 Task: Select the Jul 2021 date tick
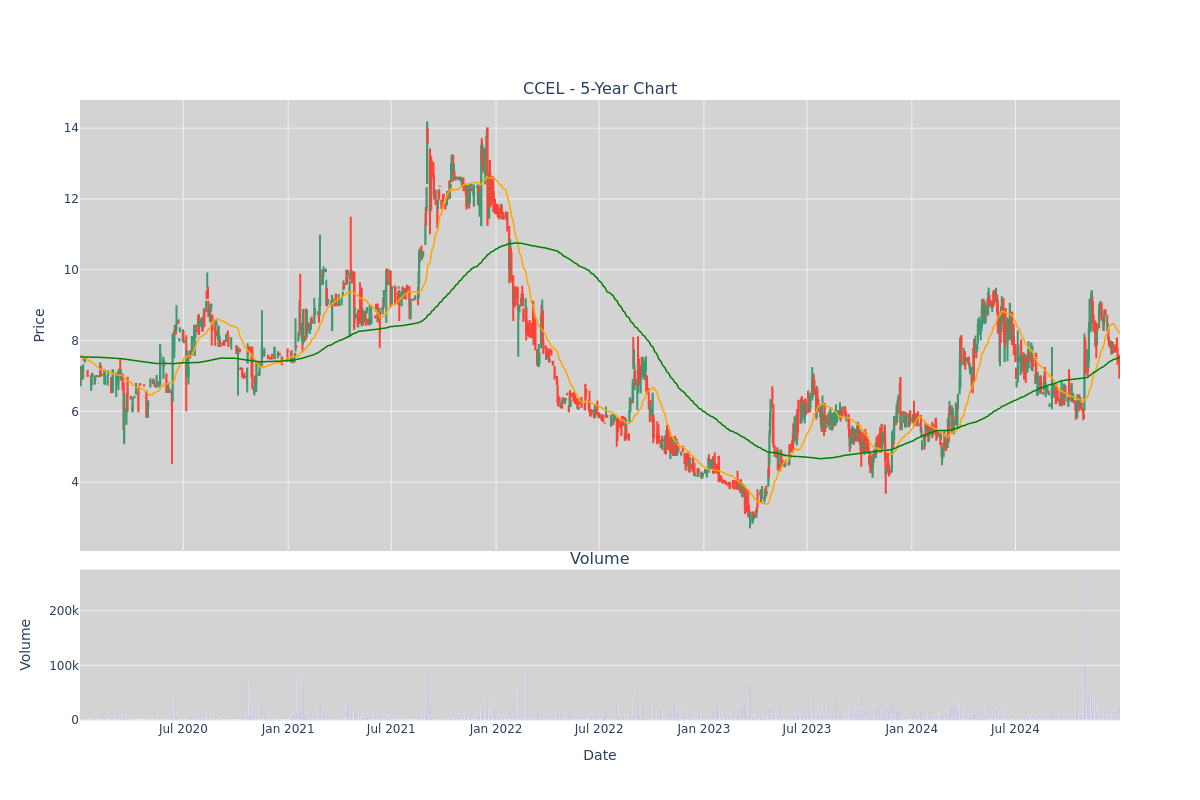(391, 729)
